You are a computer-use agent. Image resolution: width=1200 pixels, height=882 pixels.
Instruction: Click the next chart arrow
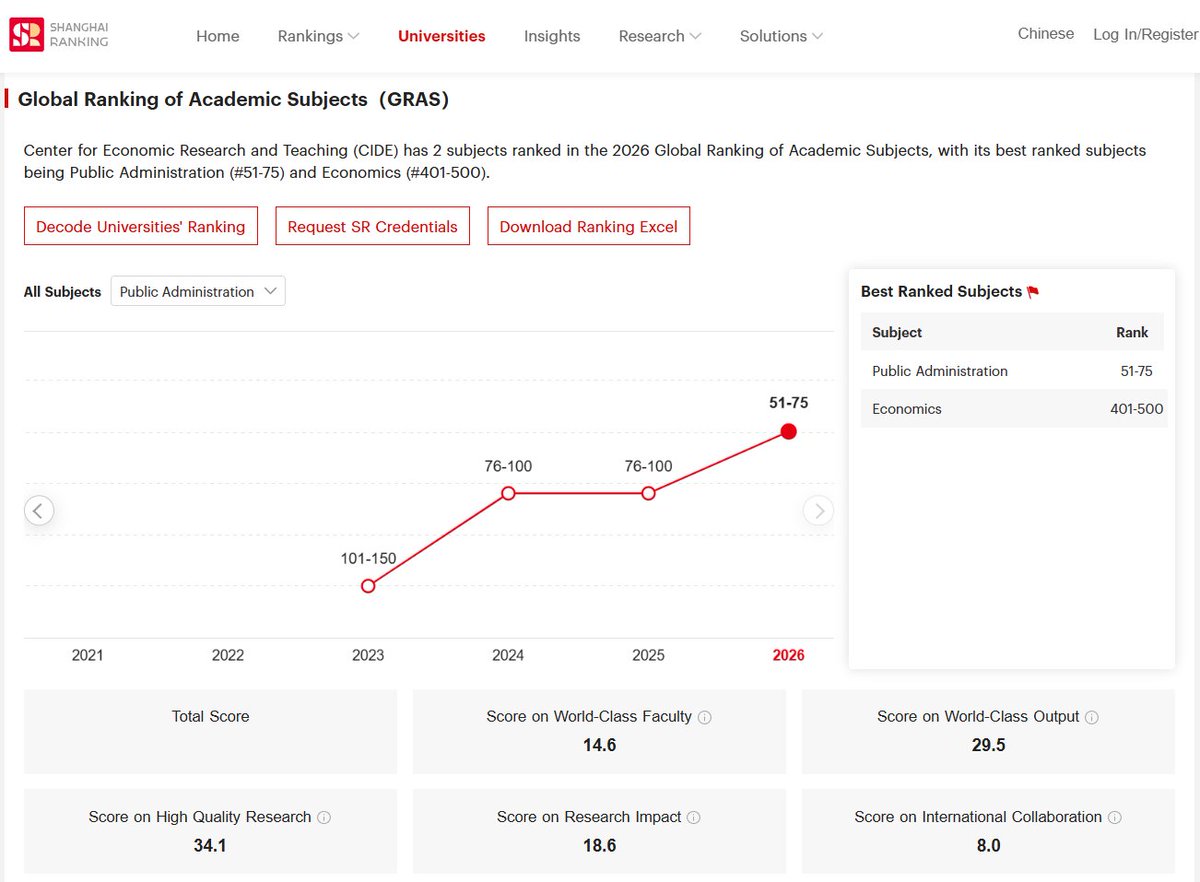tap(818, 511)
